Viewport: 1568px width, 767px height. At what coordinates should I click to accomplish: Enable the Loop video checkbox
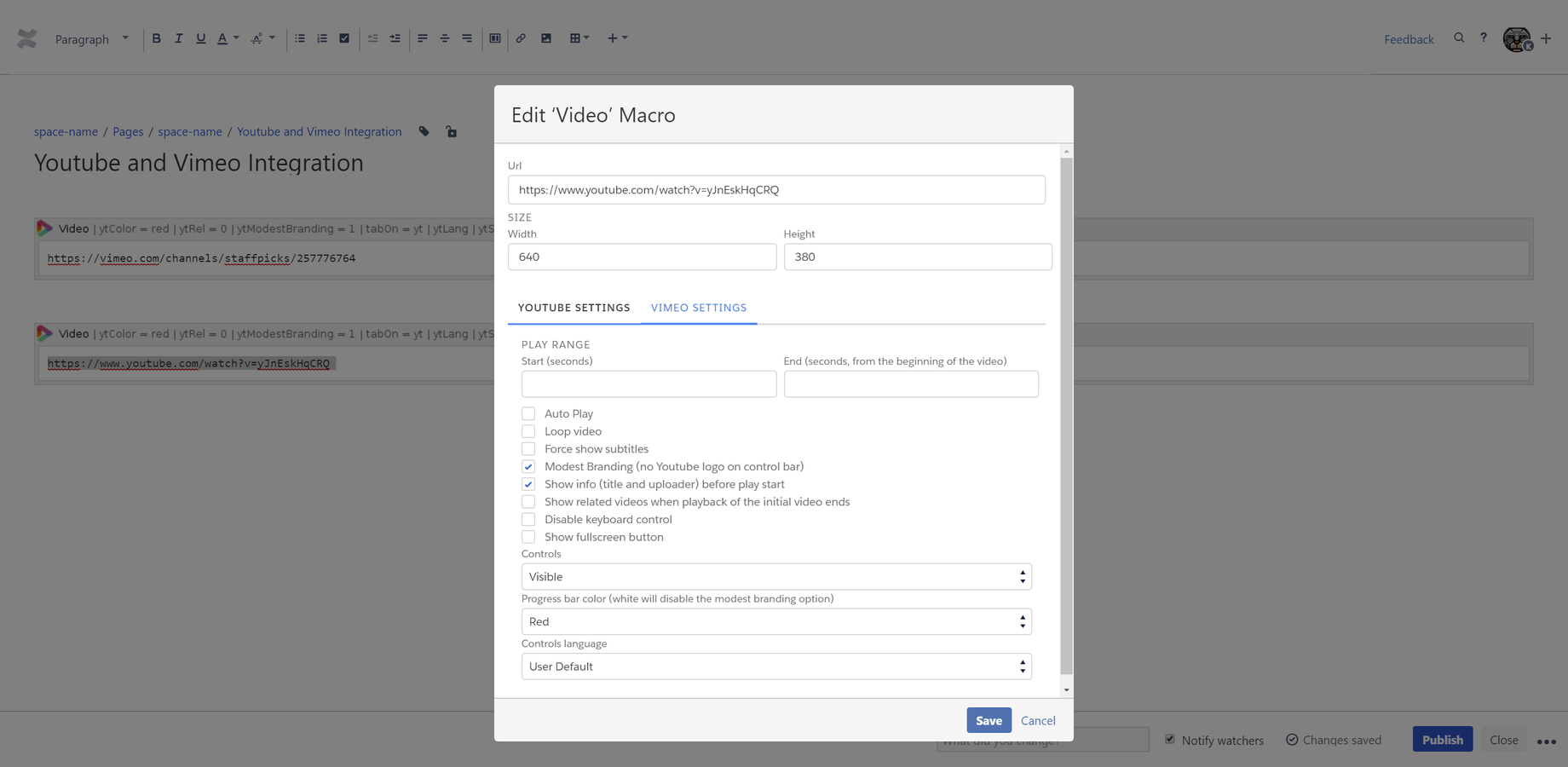click(528, 431)
